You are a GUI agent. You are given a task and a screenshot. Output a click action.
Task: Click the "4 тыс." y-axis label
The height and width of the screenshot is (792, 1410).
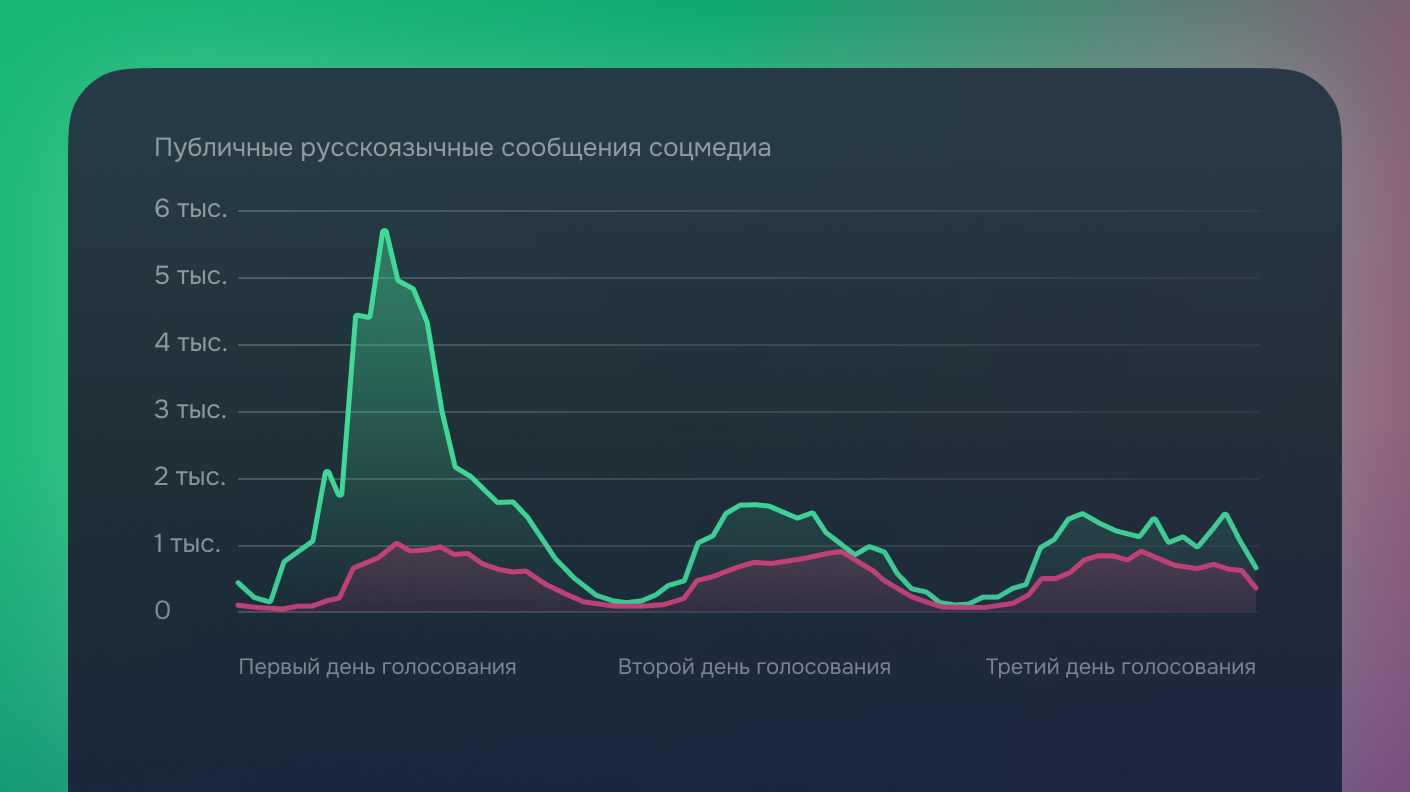tap(190, 344)
